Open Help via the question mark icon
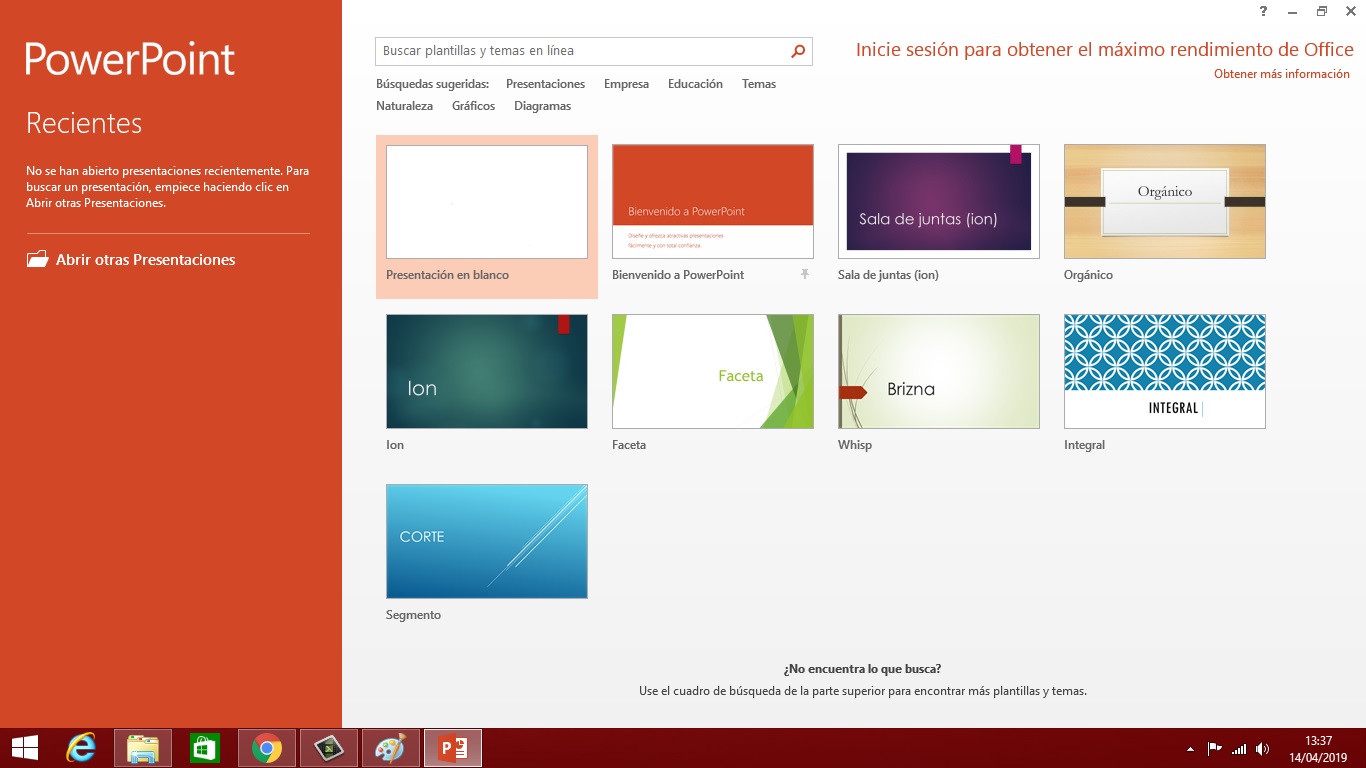This screenshot has width=1366, height=768. click(1262, 11)
